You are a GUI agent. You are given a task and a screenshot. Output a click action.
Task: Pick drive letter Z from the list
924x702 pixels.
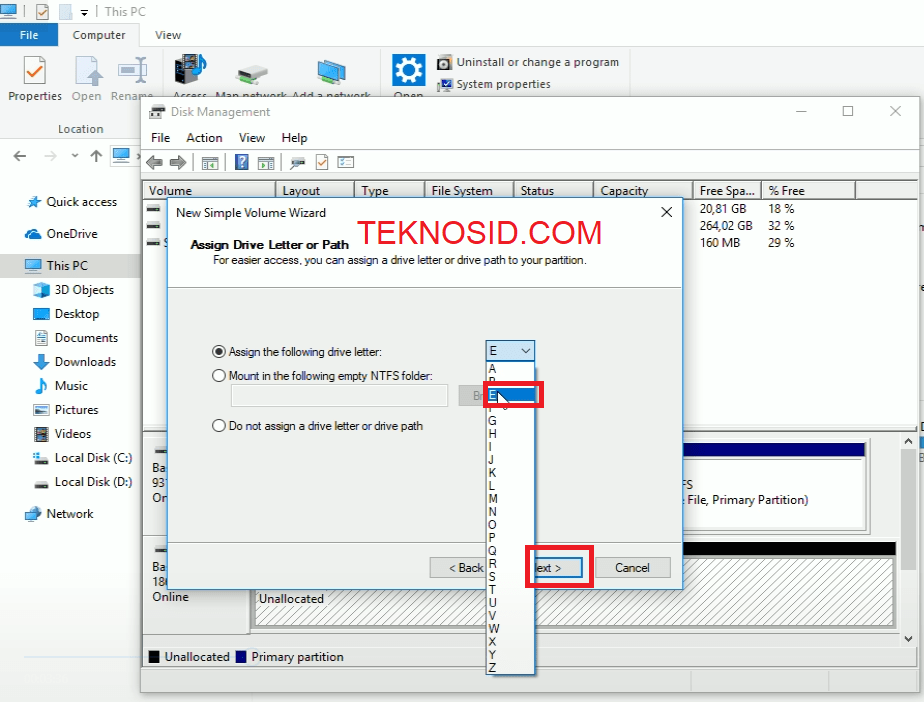pyautogui.click(x=510, y=667)
